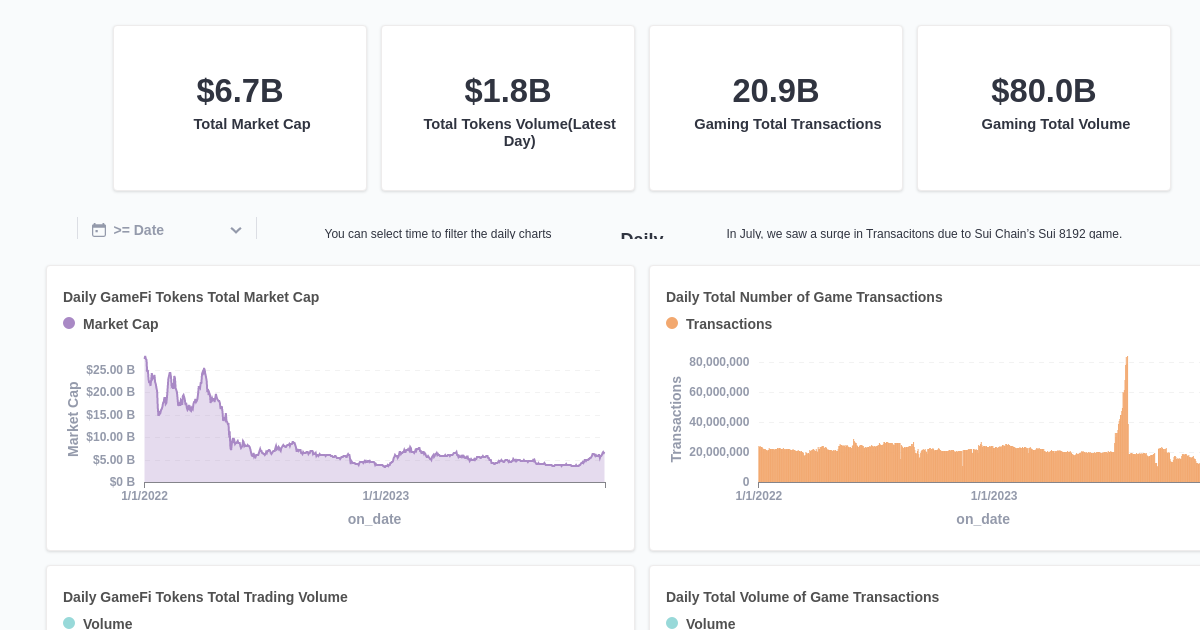The width and height of the screenshot is (1200, 630).
Task: Expand the date filter dropdown chevron
Action: click(x=236, y=230)
